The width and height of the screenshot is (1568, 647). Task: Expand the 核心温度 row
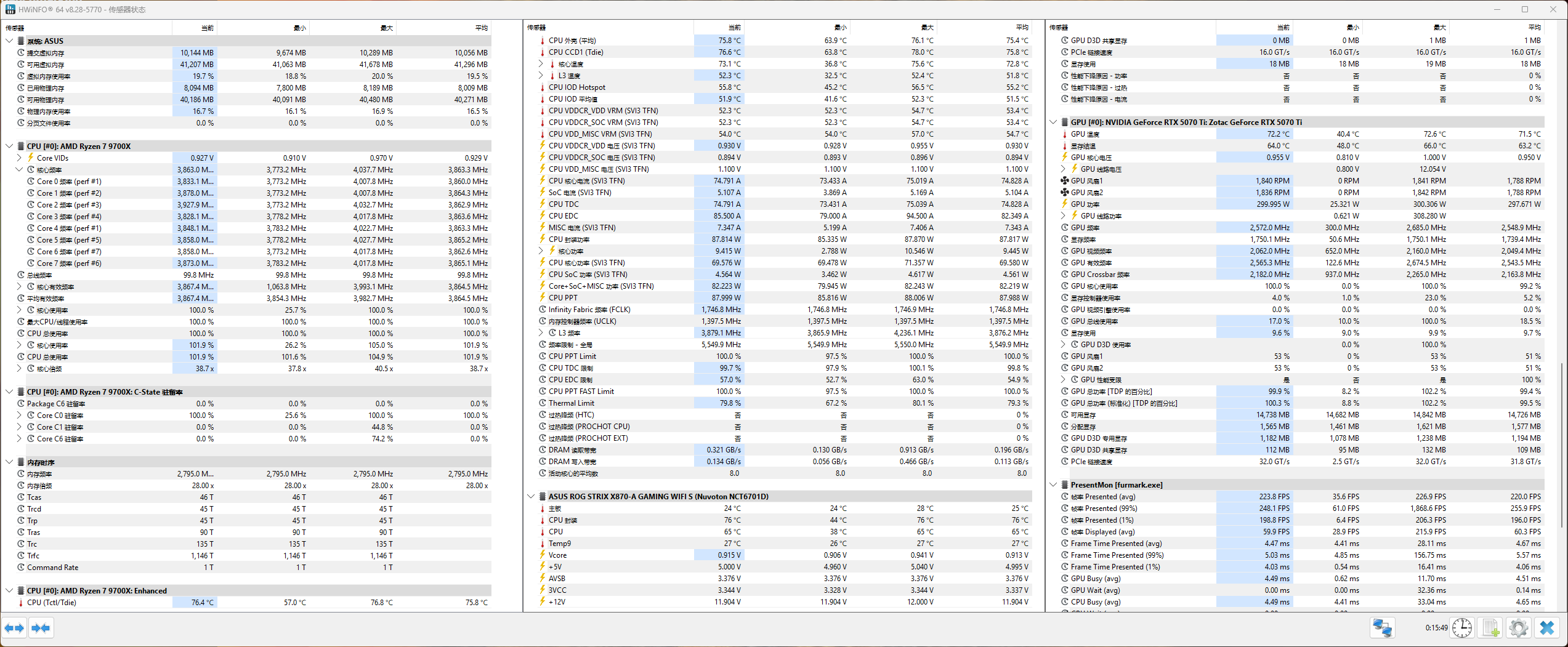[x=541, y=64]
